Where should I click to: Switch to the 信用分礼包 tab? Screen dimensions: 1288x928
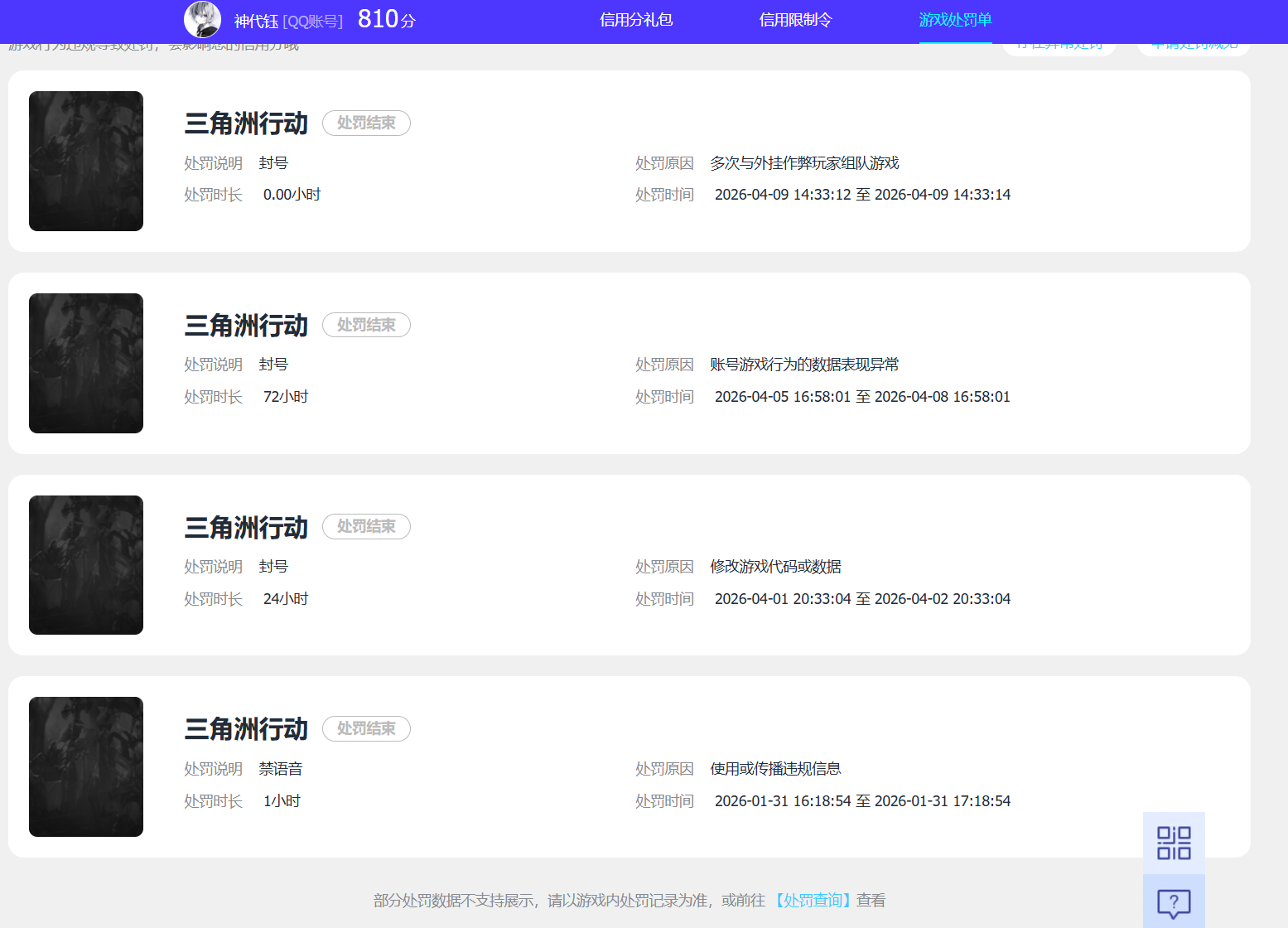[x=636, y=20]
